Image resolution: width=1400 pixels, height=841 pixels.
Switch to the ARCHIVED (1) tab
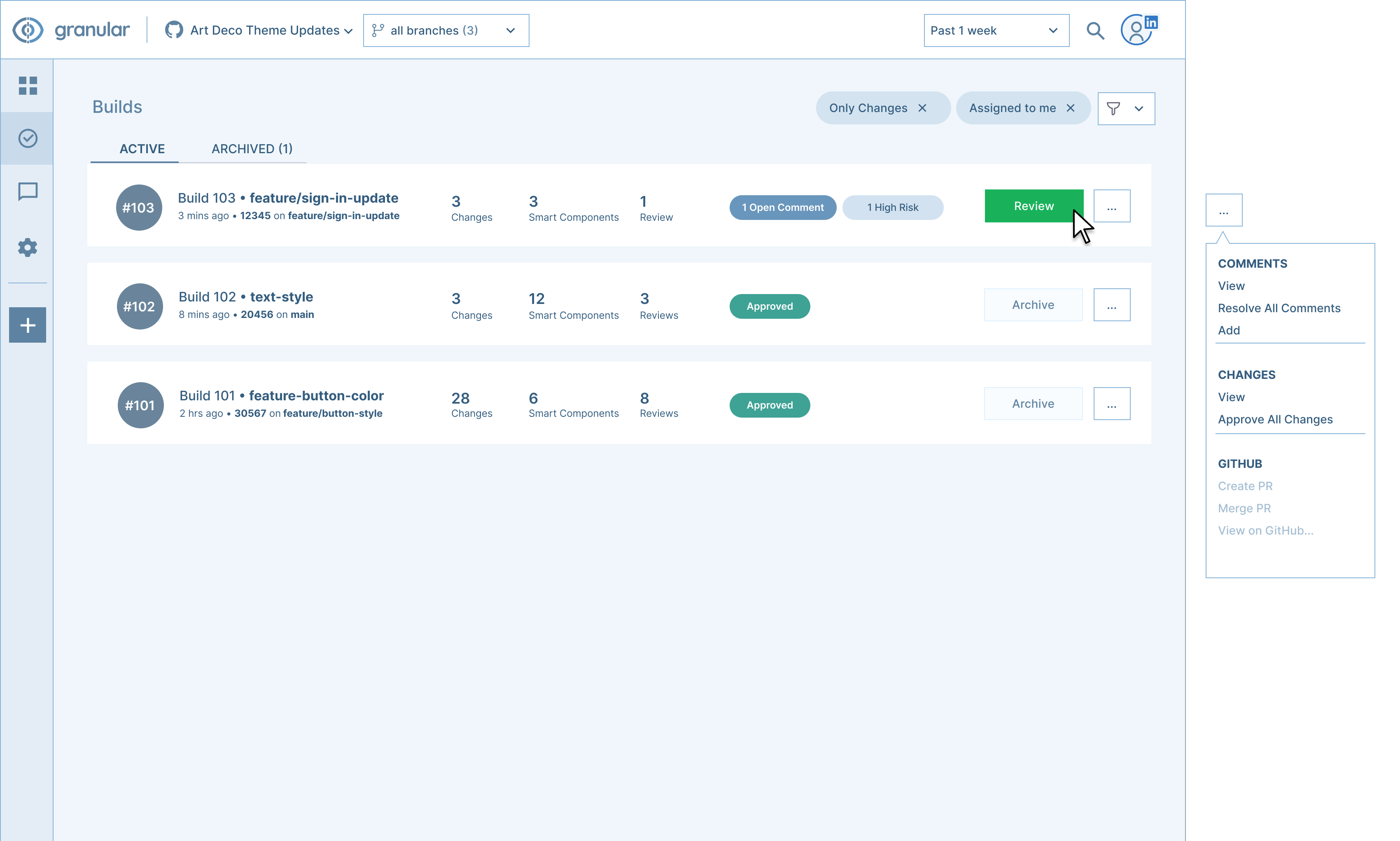(x=252, y=149)
